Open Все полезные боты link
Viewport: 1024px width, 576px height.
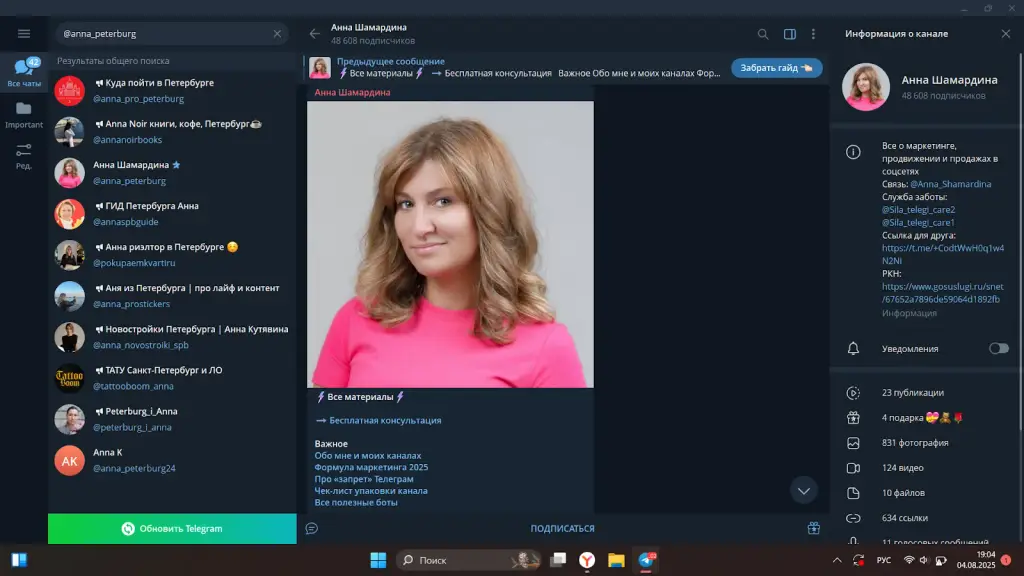pyautogui.click(x=356, y=502)
